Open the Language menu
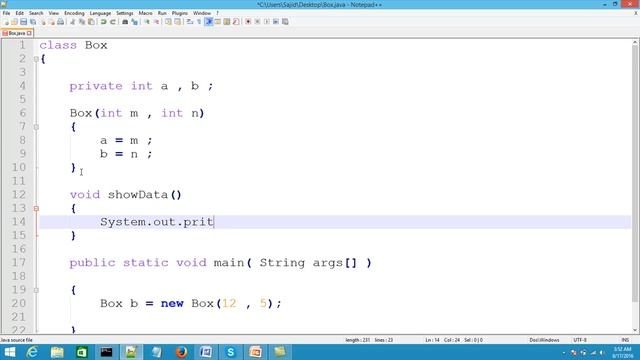Screen dimensions: 640x360 click(x=100, y=13)
